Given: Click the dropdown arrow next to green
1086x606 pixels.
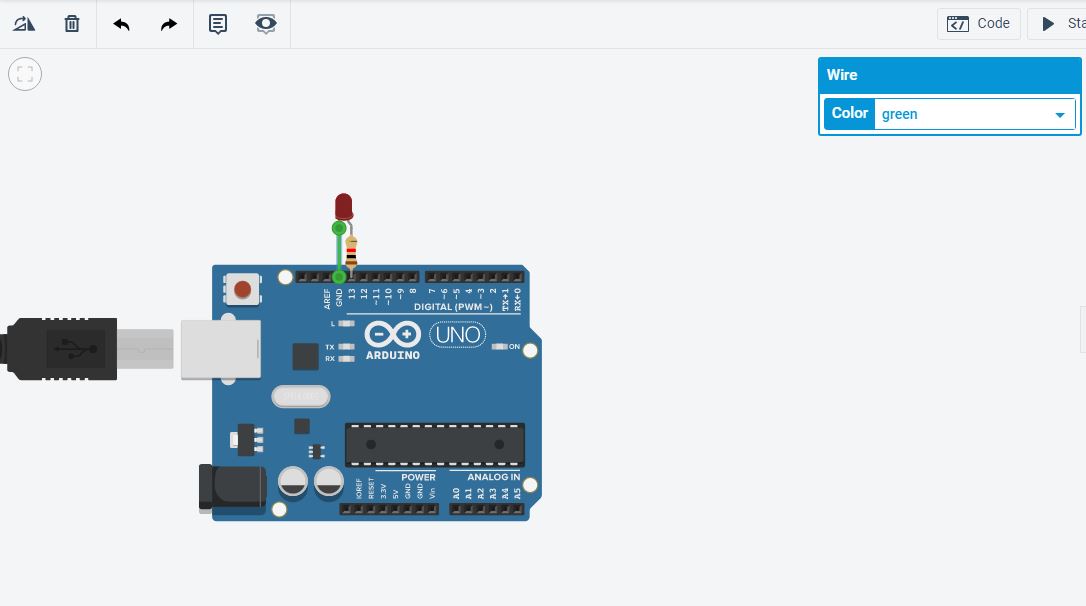Looking at the screenshot, I should click(1060, 115).
